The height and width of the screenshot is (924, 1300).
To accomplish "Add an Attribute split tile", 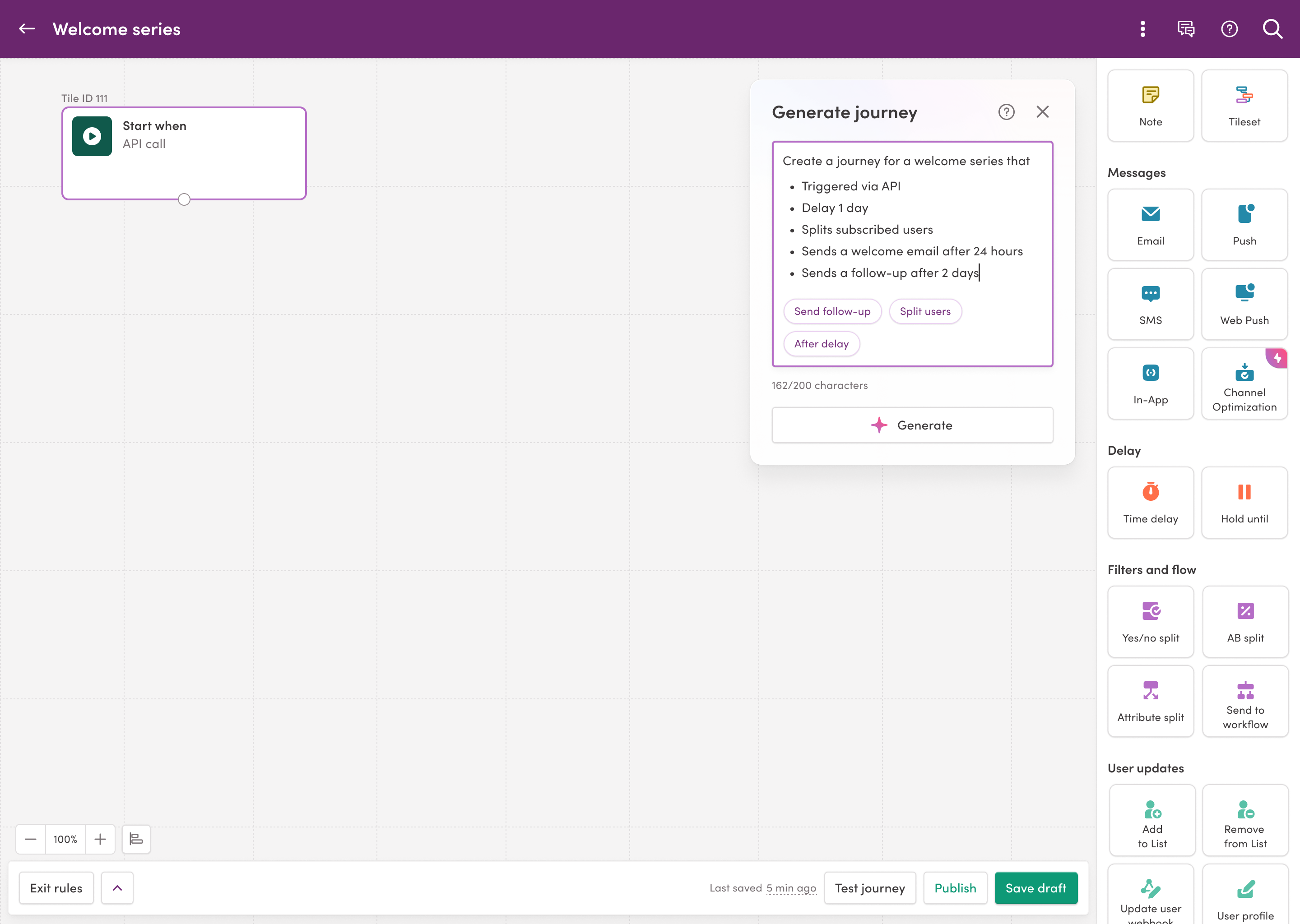I will coord(1150,702).
